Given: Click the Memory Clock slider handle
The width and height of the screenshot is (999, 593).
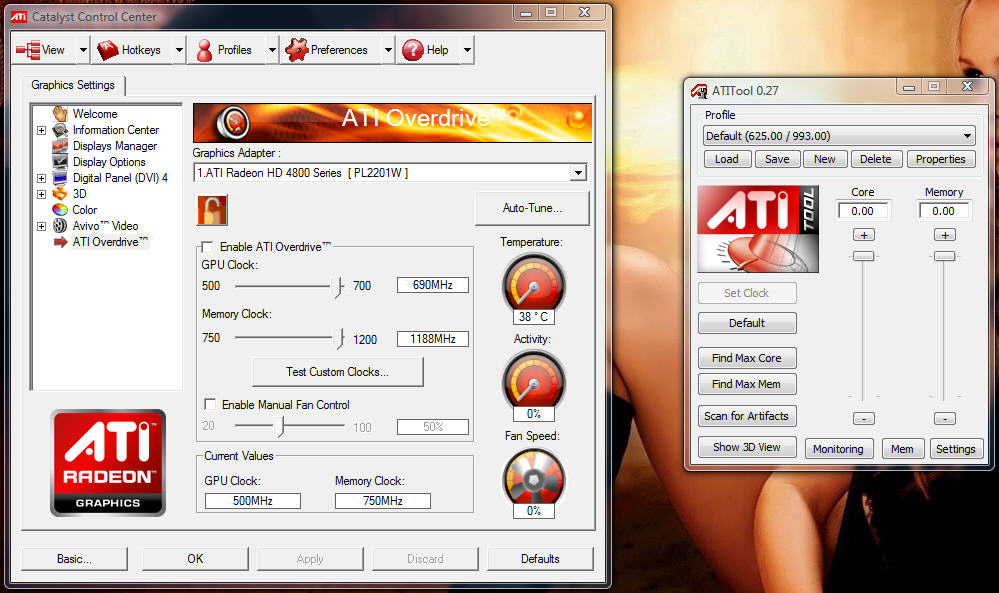Looking at the screenshot, I should [341, 338].
